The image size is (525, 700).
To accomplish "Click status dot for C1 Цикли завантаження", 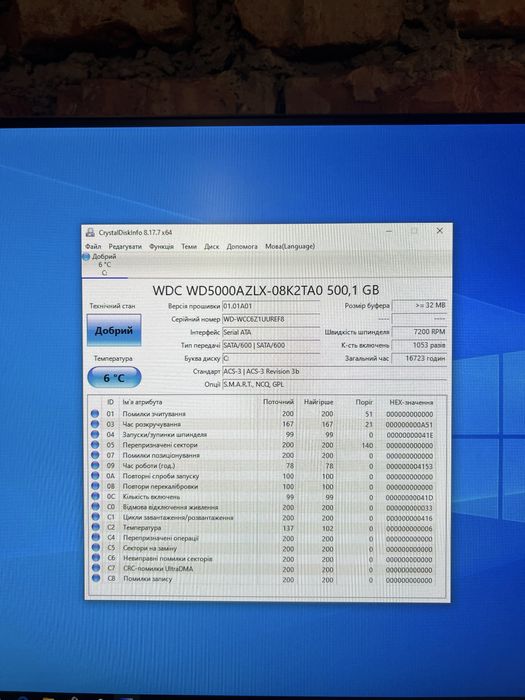I will 95,517.
